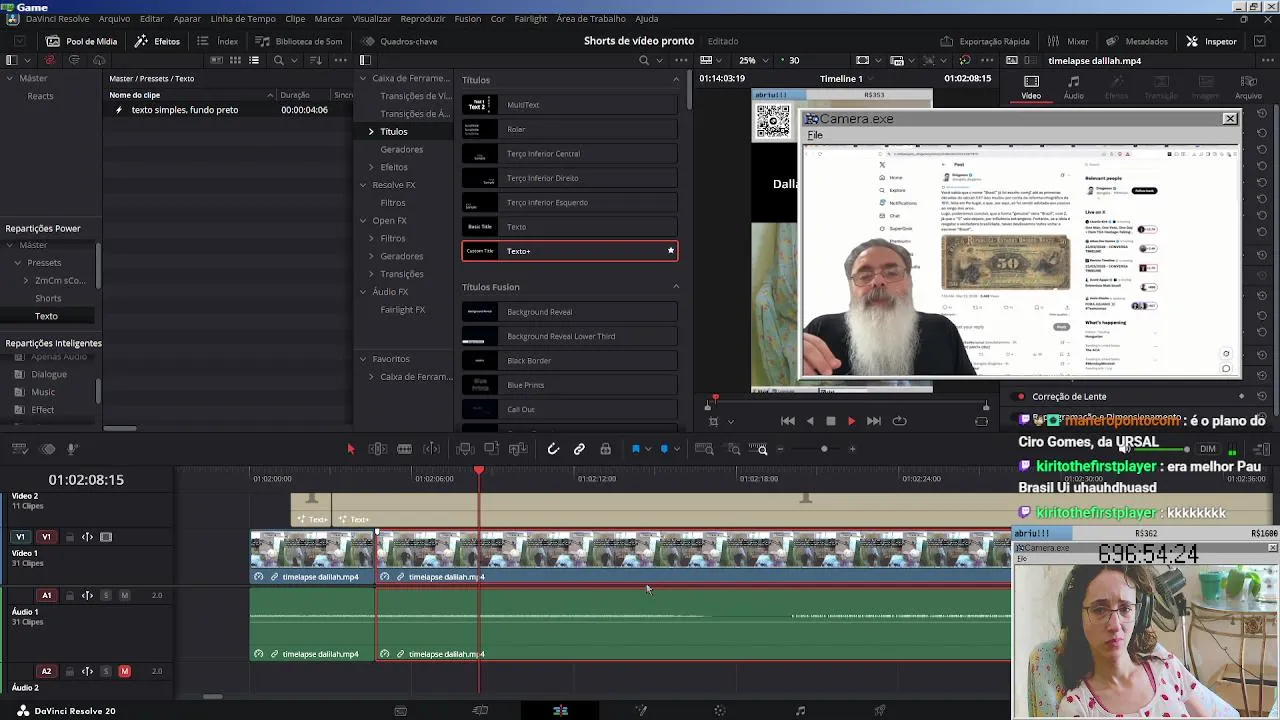Activate the Trim Edit mode tool
1280x720 pixels.
378,449
